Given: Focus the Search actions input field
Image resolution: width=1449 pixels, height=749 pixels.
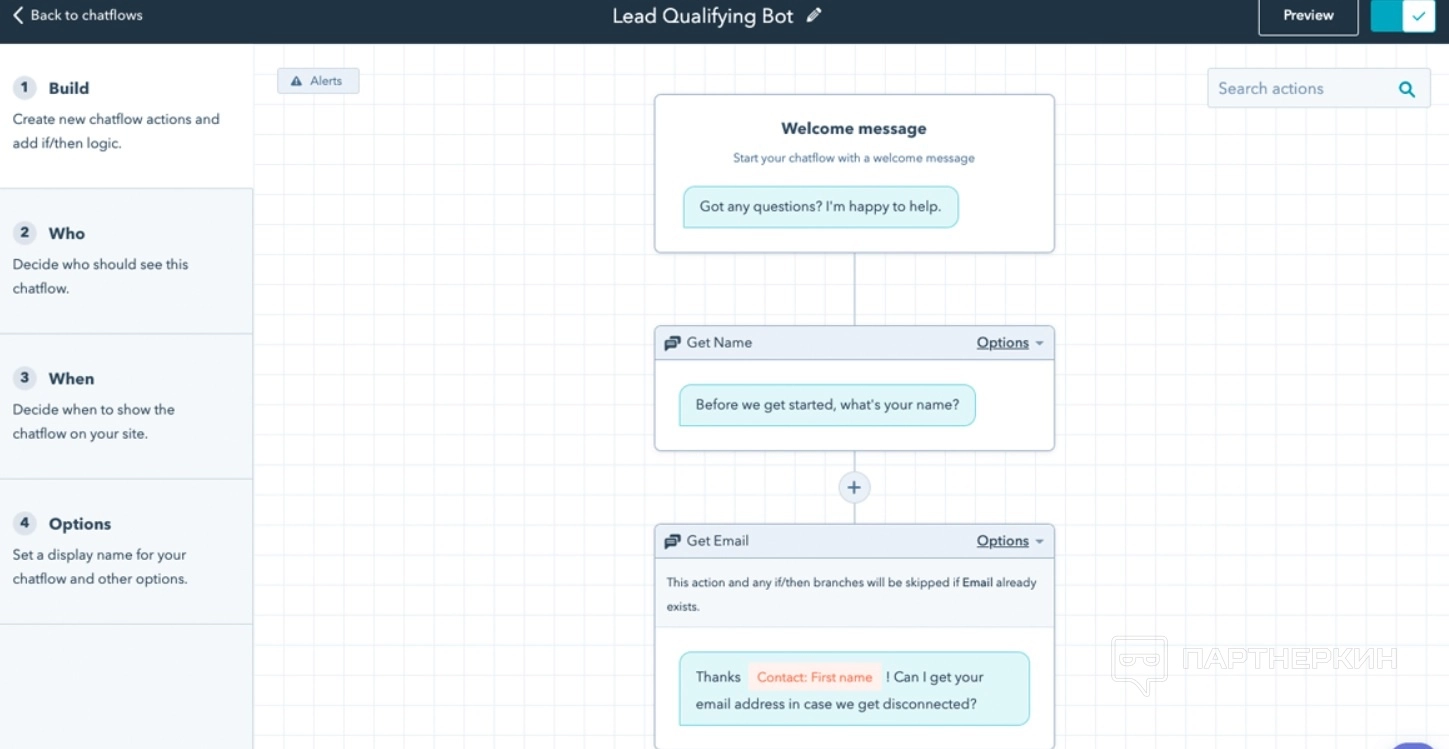Looking at the screenshot, I should point(1300,89).
